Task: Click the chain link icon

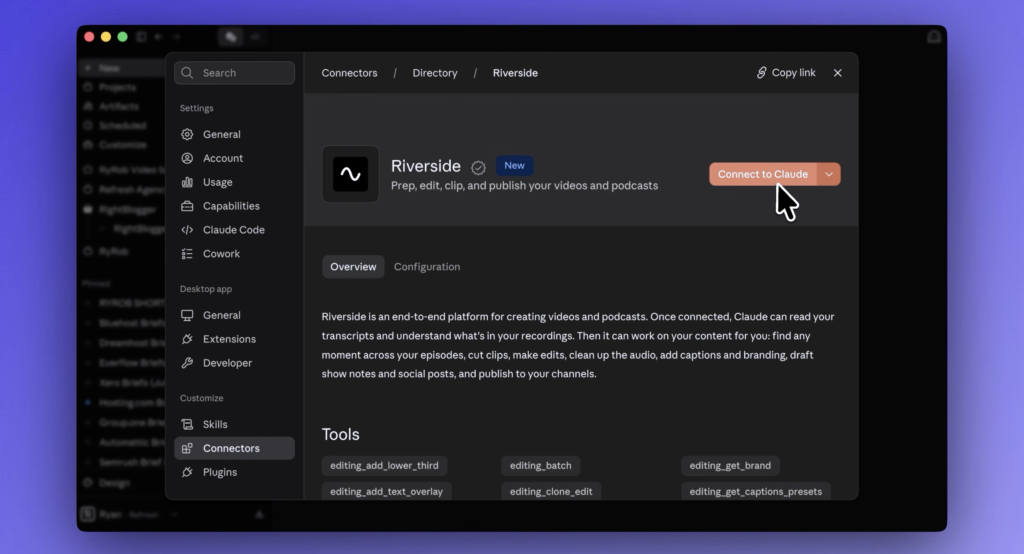Action: coord(761,73)
